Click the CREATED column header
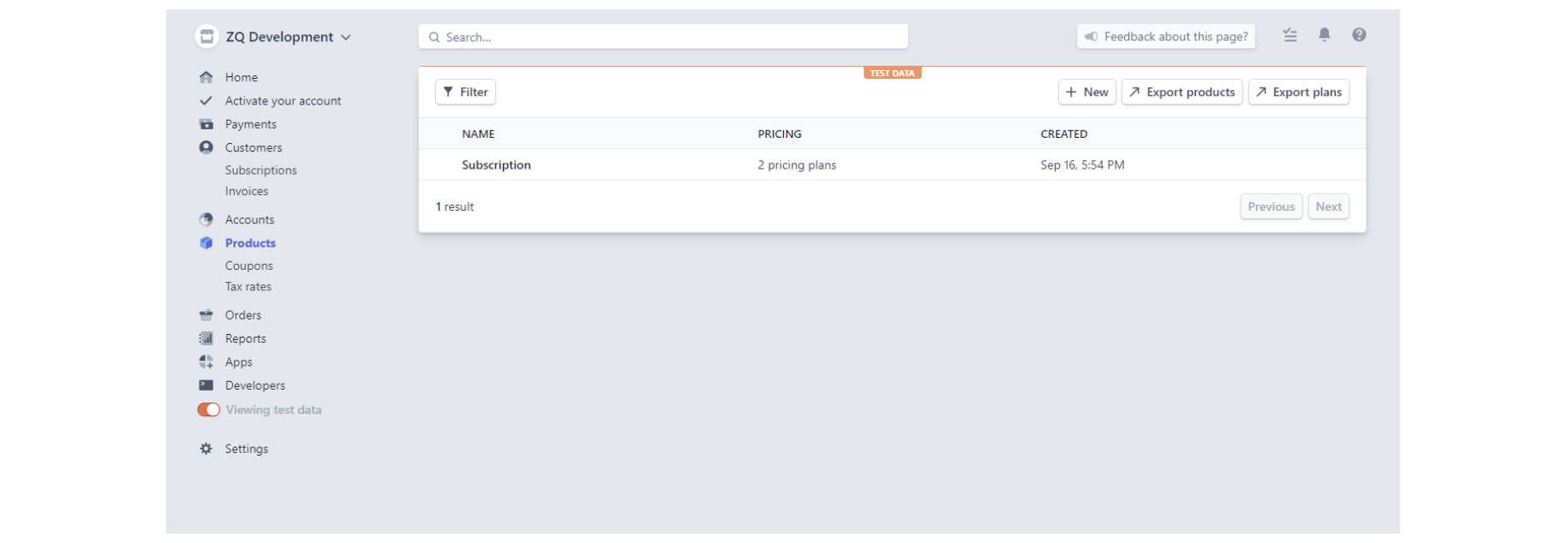Viewport: 1568px width, 543px height. (1064, 134)
